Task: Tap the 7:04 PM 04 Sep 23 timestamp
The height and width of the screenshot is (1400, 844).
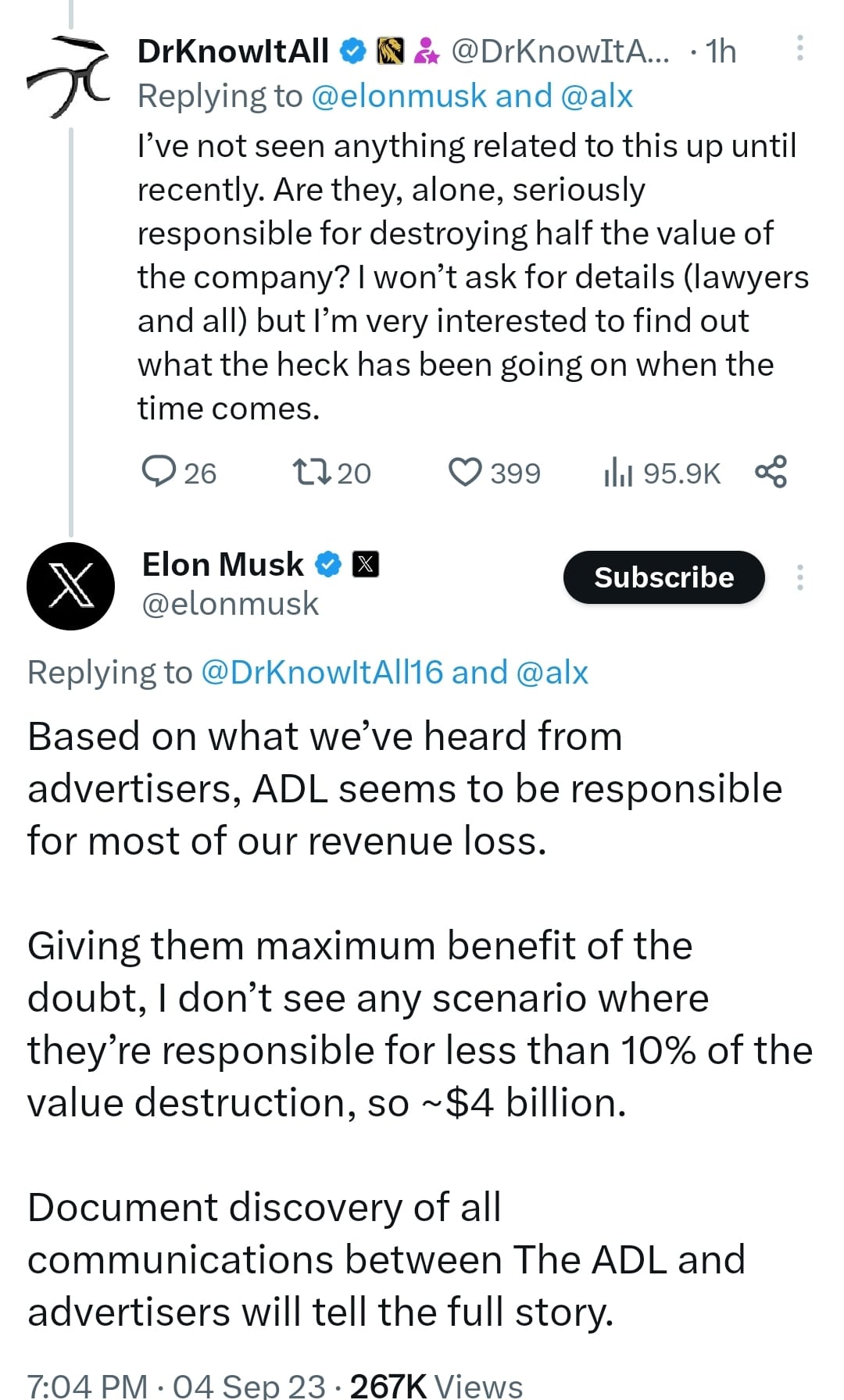Action: (x=176, y=1385)
